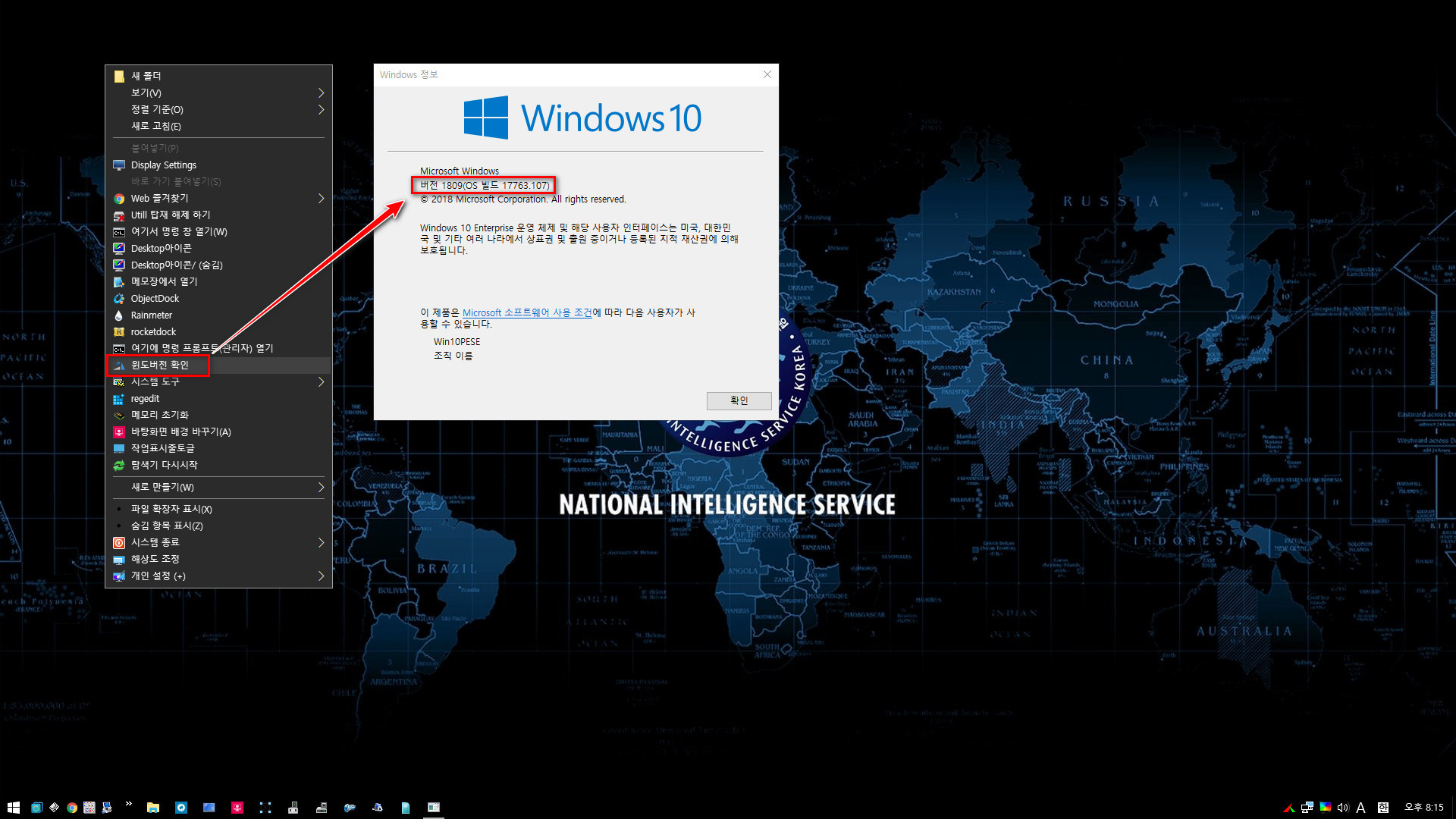The width and height of the screenshot is (1456, 819).
Task: Open the volume control in system tray
Action: tap(1343, 808)
